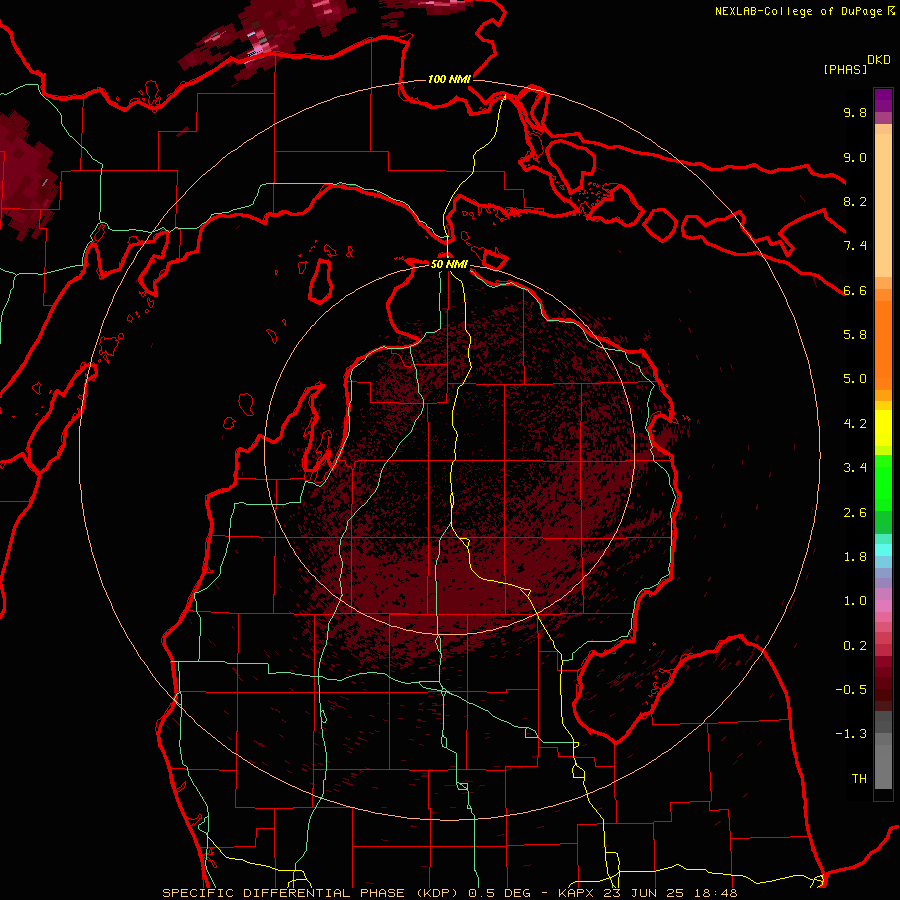Click the 100 NMI range ring label
Screen dimensions: 900x900
pos(449,79)
